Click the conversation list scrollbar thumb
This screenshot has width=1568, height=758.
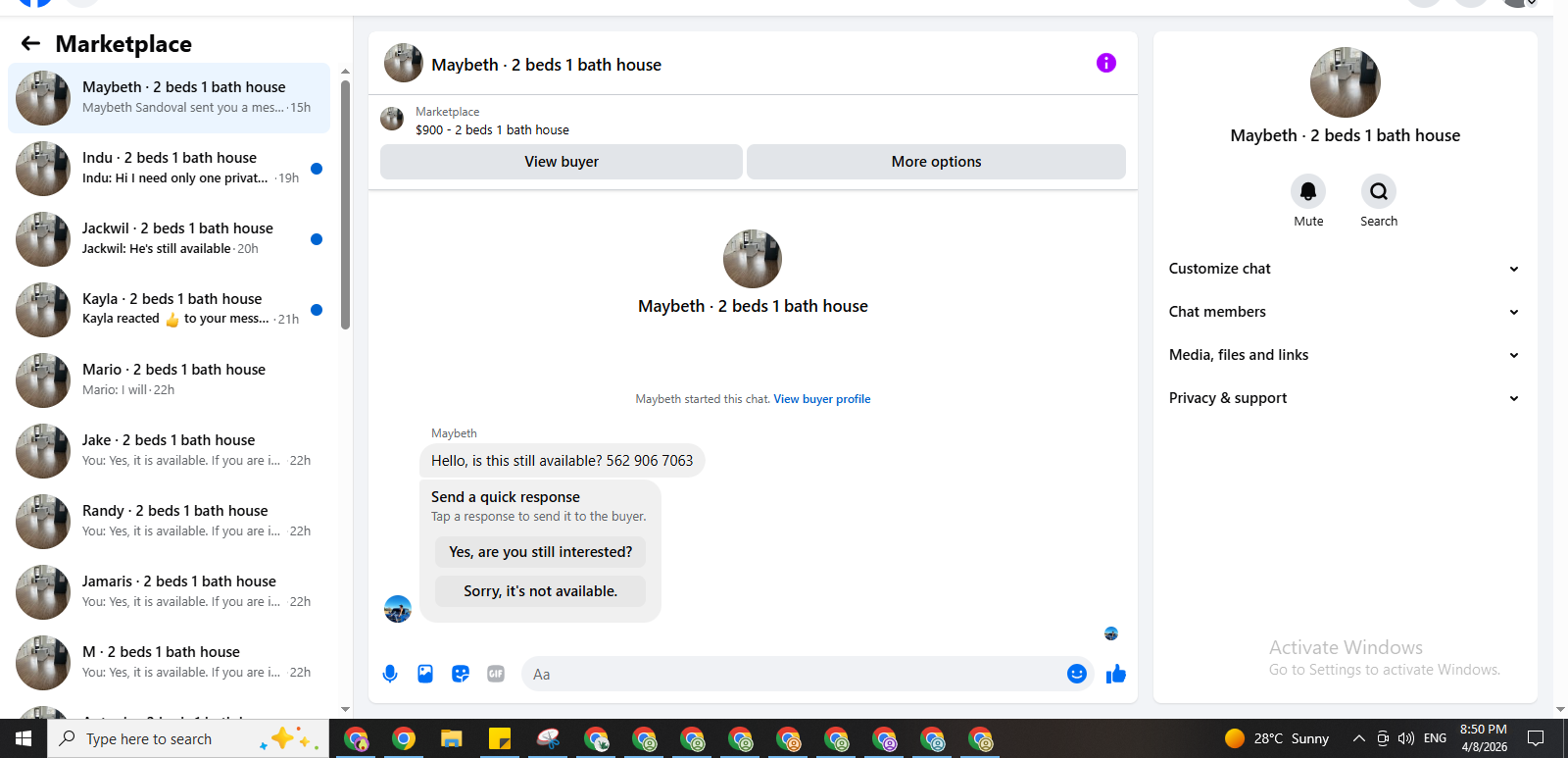tap(345, 204)
